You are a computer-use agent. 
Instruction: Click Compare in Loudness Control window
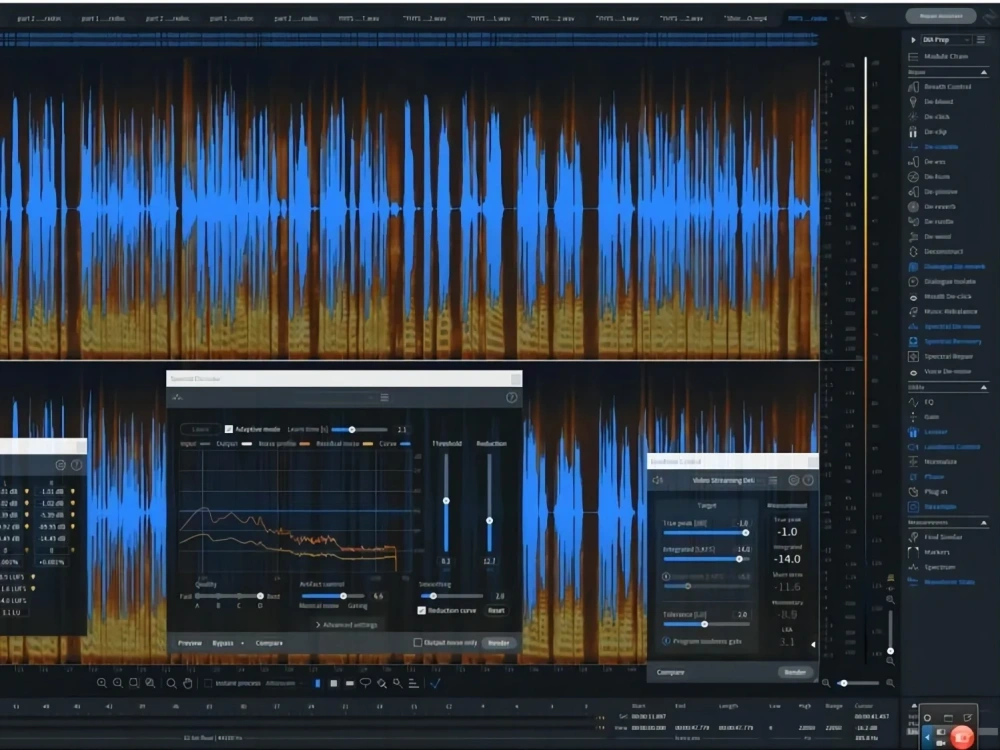(x=670, y=672)
